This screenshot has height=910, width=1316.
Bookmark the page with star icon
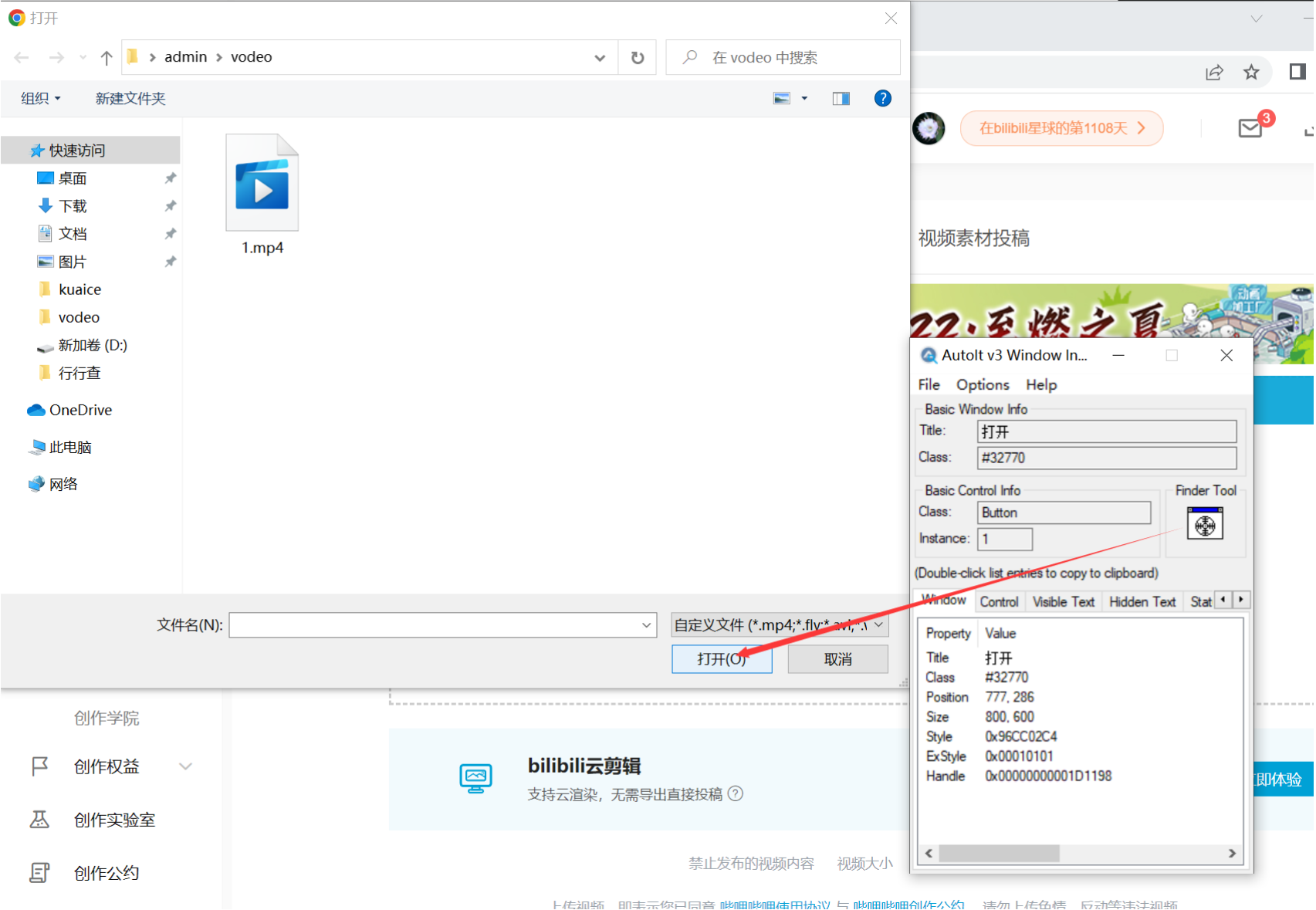point(1251,73)
